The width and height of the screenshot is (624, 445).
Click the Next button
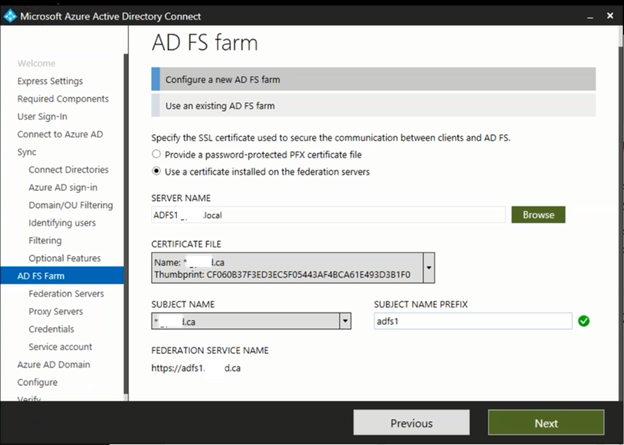546,423
